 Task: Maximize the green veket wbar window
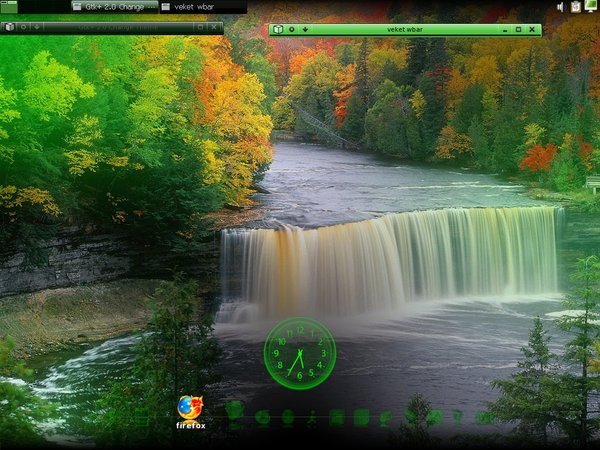coord(519,29)
